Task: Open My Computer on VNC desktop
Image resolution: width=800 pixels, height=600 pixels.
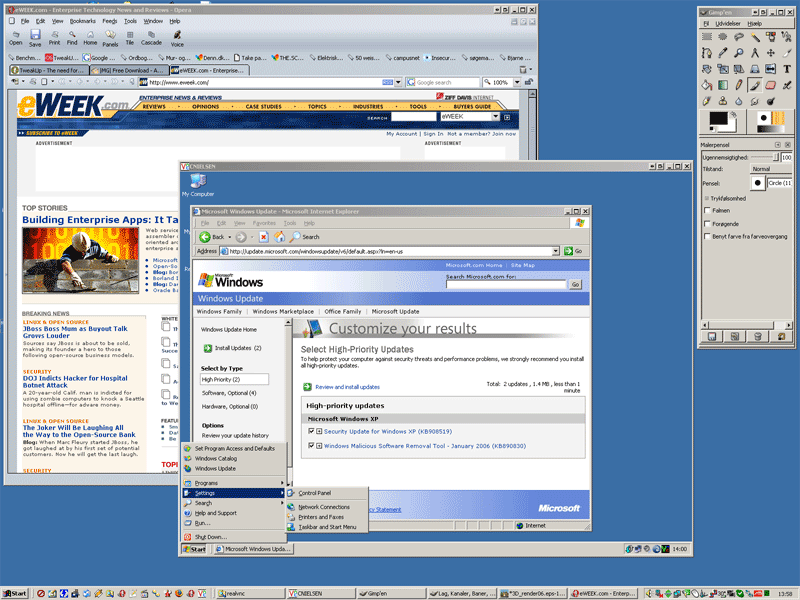Action: pyautogui.click(x=198, y=185)
